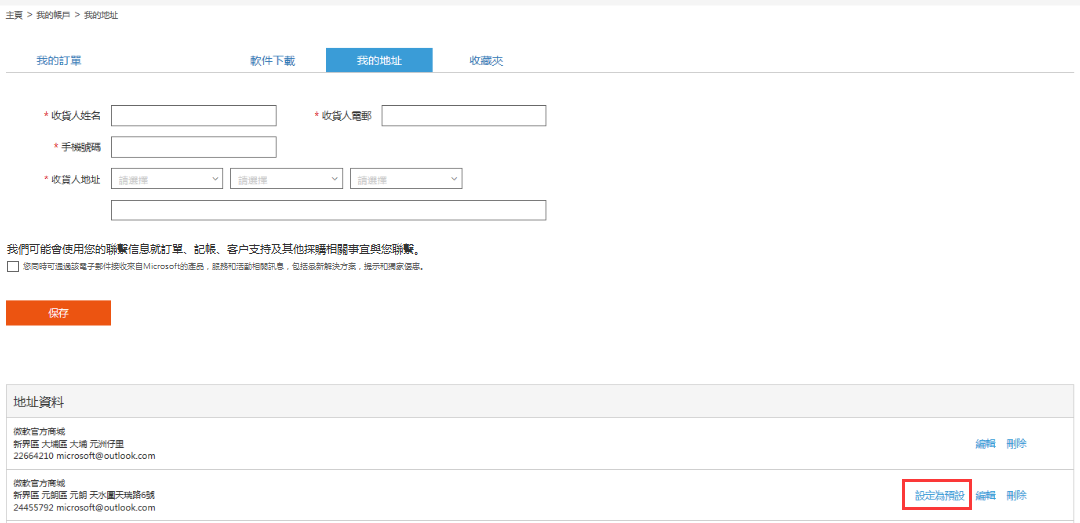
Task: Click the 收貨人姓名 input field
Action: [x=193, y=116]
